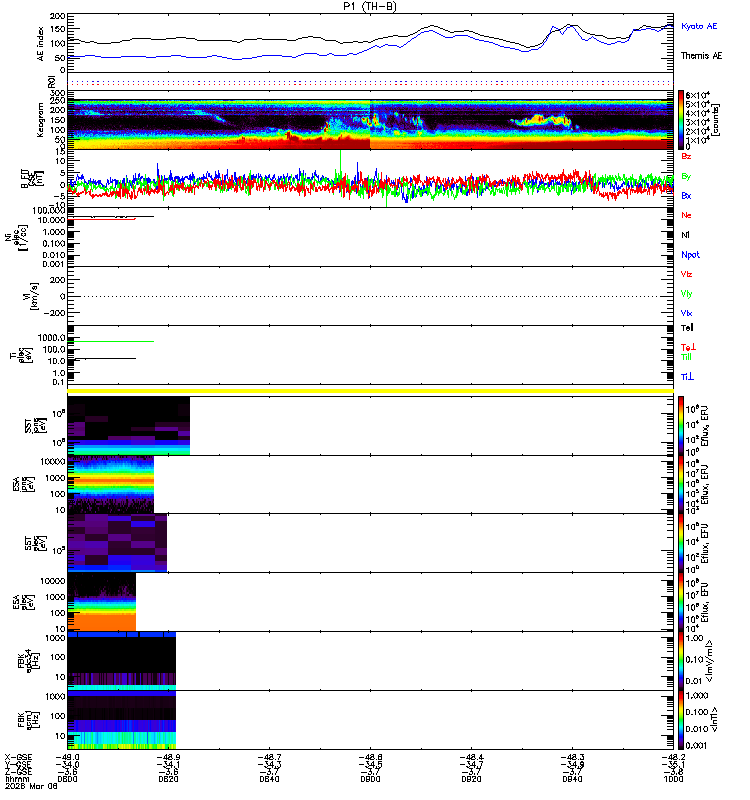Click the yellow horizontal status bar
Image resolution: width=750 pixels, height=800 pixels.
coord(370,391)
